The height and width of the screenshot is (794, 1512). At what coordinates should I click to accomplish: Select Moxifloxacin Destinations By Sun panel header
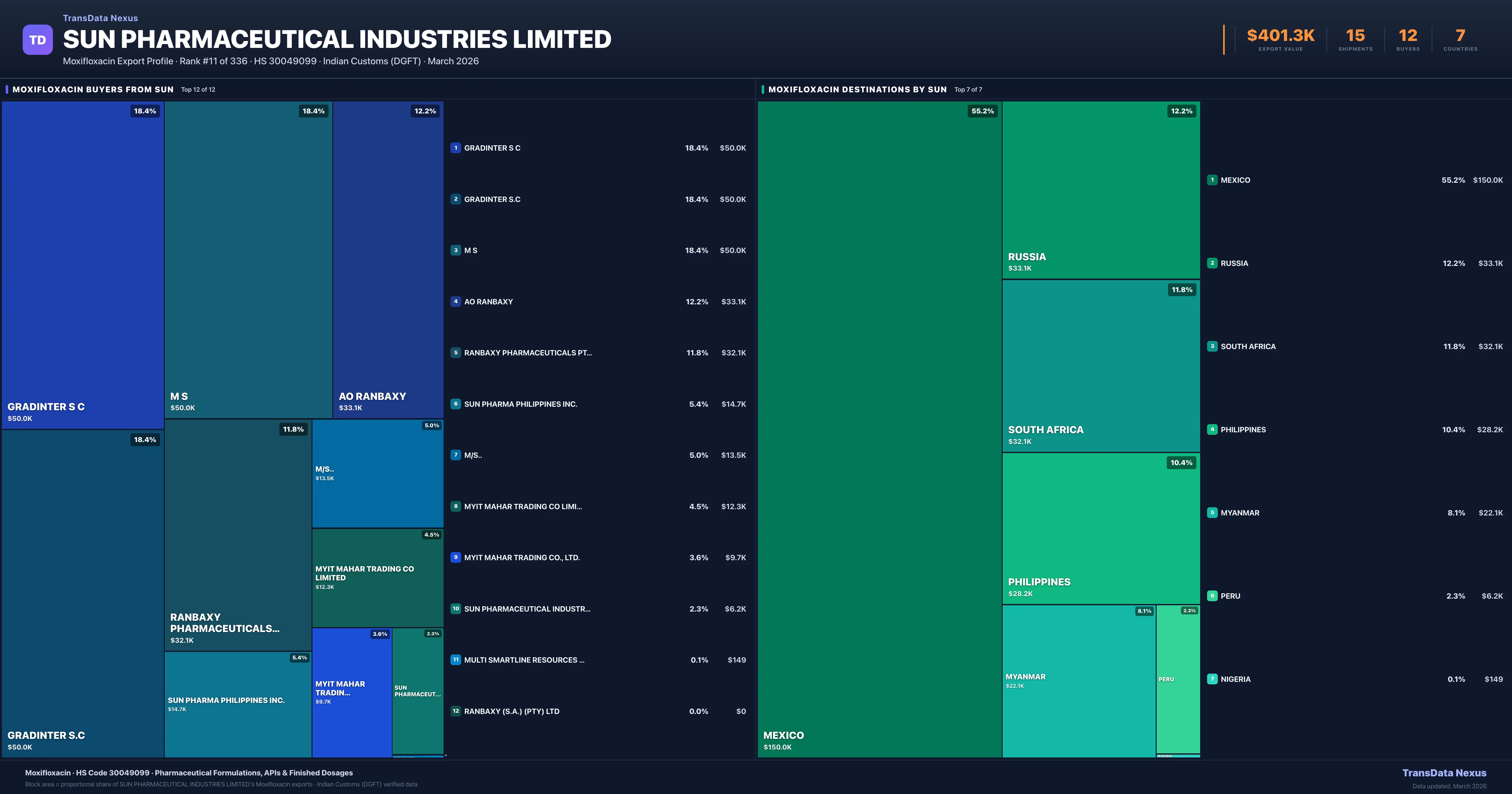pyautogui.click(x=857, y=89)
